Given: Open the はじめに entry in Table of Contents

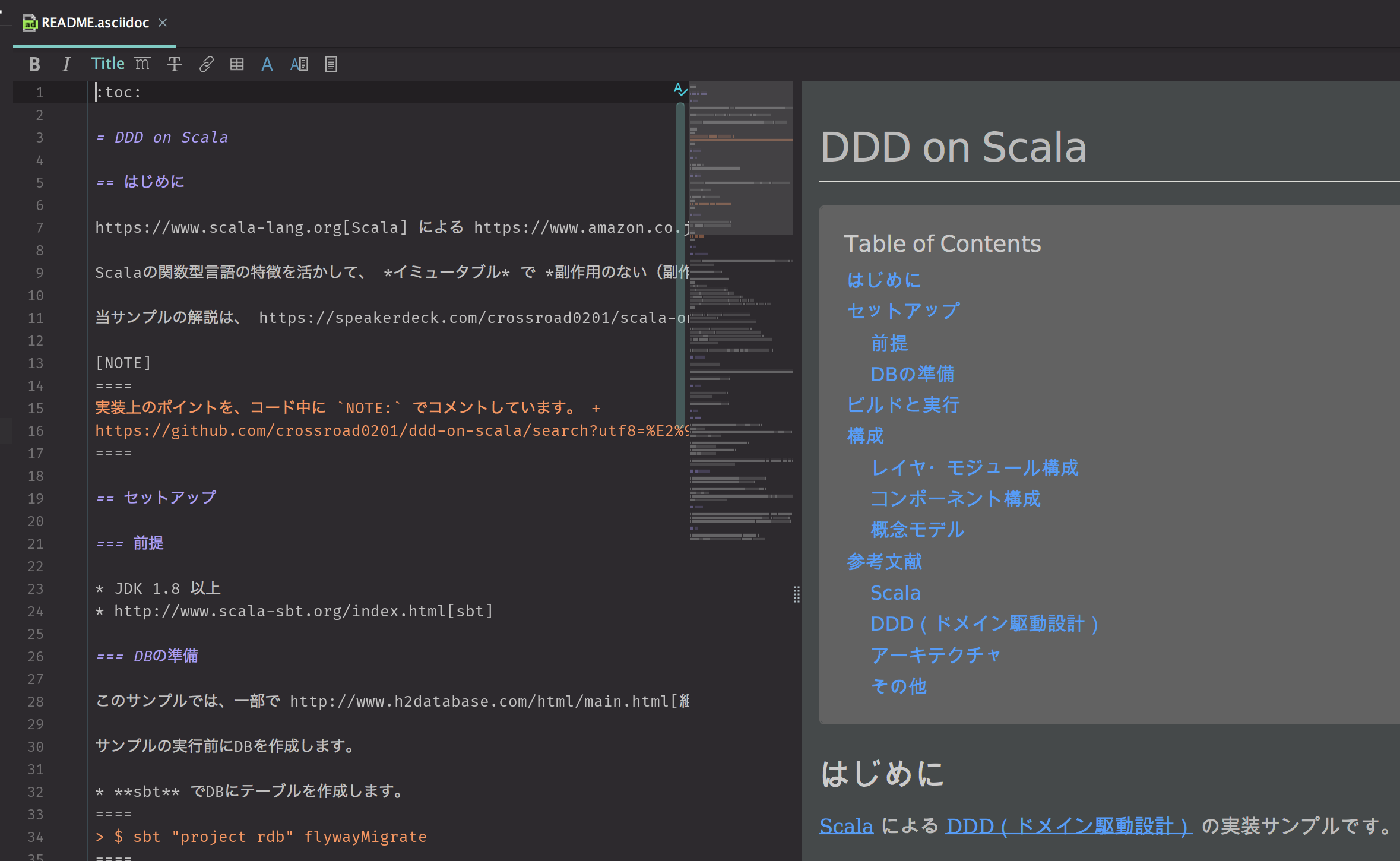Looking at the screenshot, I should coord(884,280).
